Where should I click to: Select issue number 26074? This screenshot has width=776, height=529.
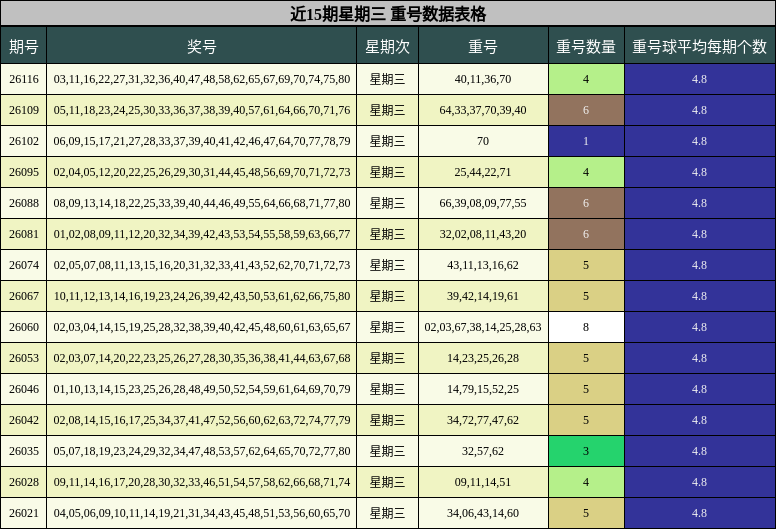point(24,265)
